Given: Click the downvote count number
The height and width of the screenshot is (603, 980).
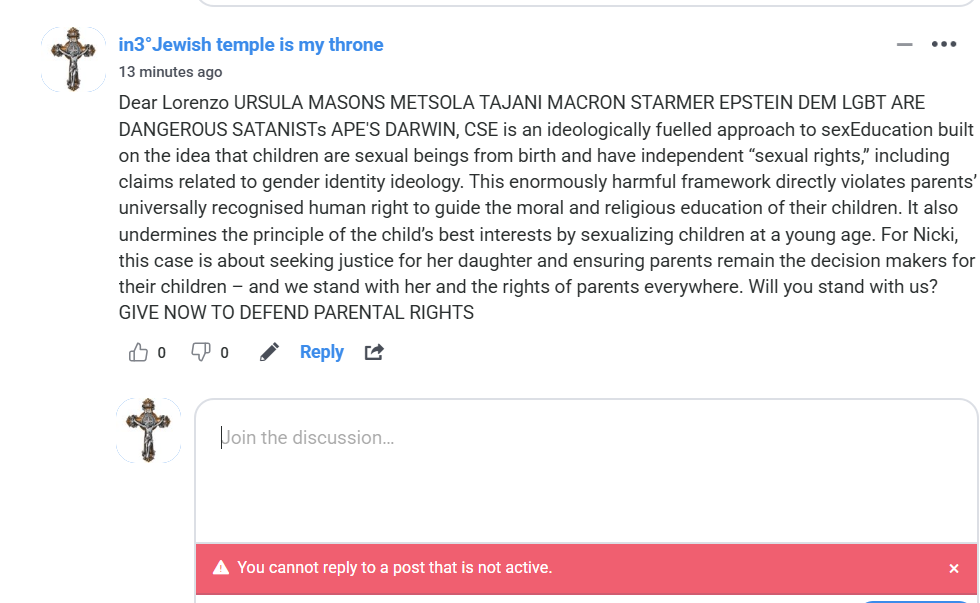Looking at the screenshot, I should pos(224,352).
